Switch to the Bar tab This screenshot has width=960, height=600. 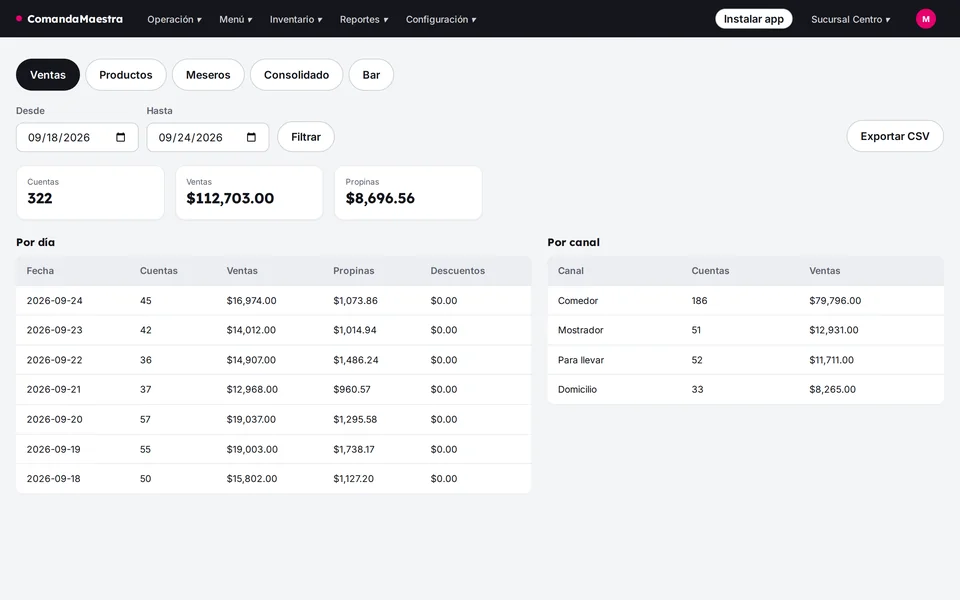pyautogui.click(x=371, y=75)
